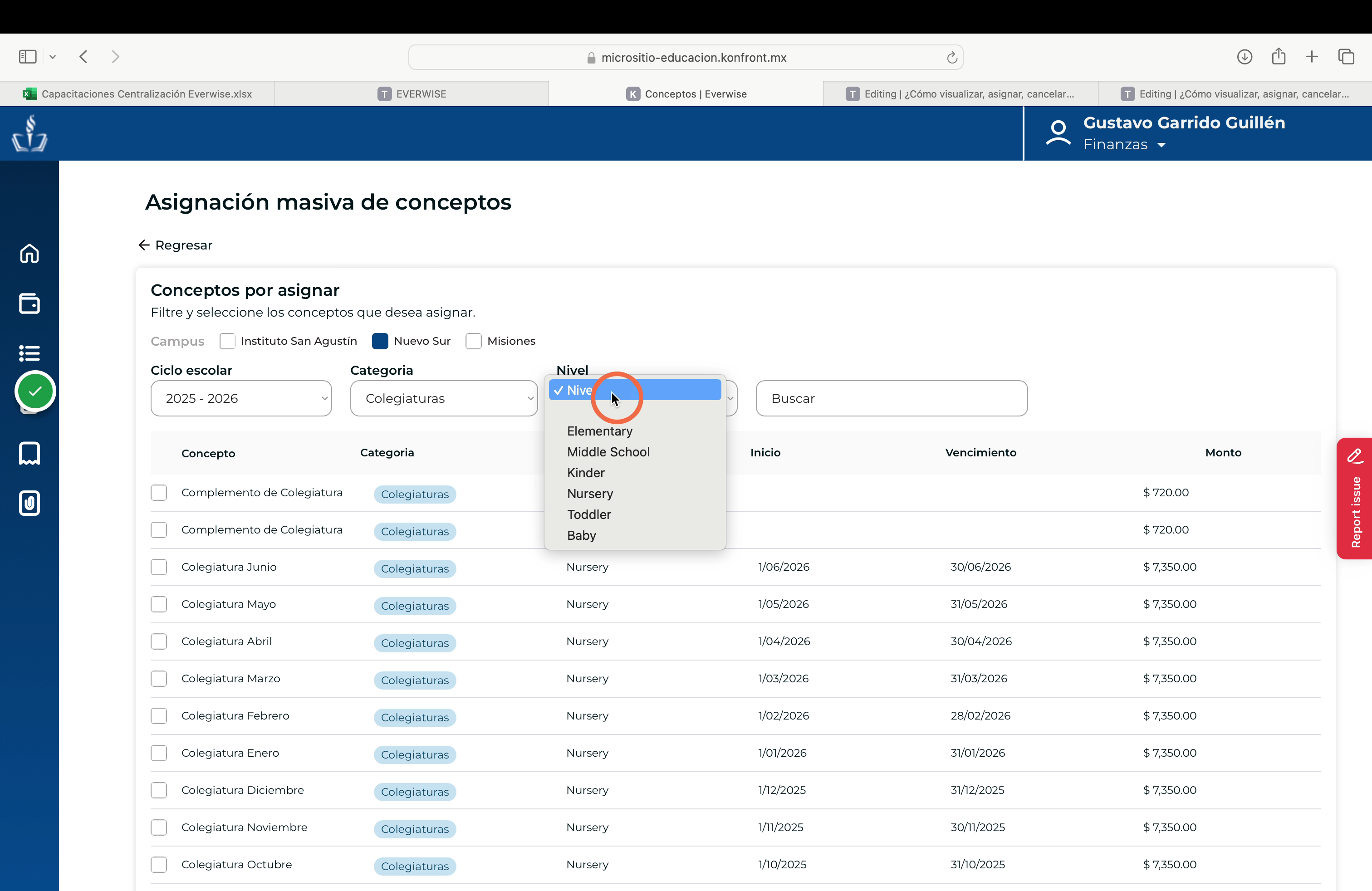Check the Instituto San Agustín campus box
The height and width of the screenshot is (891, 1372).
[x=227, y=341]
